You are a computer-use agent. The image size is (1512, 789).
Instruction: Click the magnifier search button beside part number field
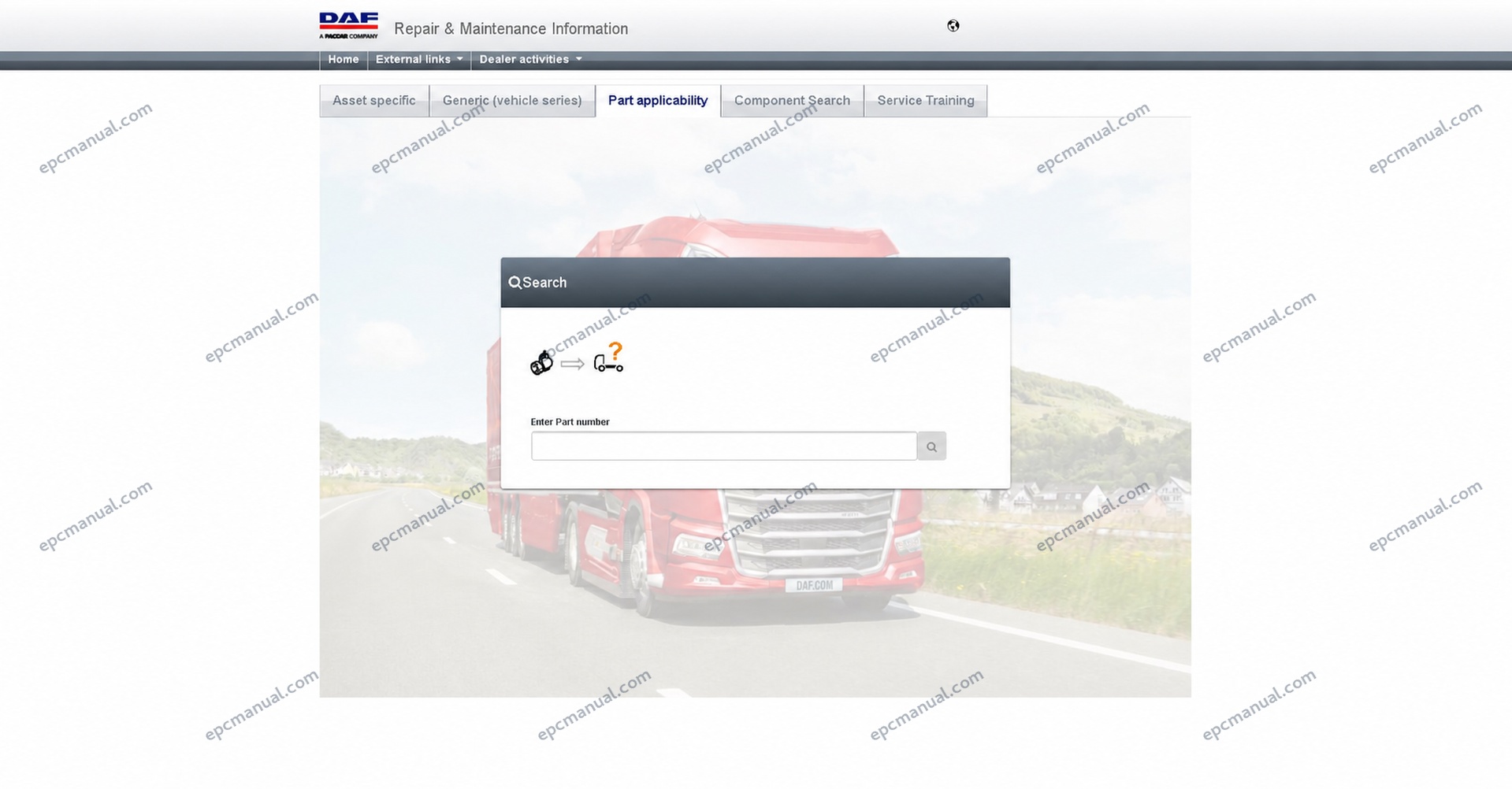coord(931,446)
